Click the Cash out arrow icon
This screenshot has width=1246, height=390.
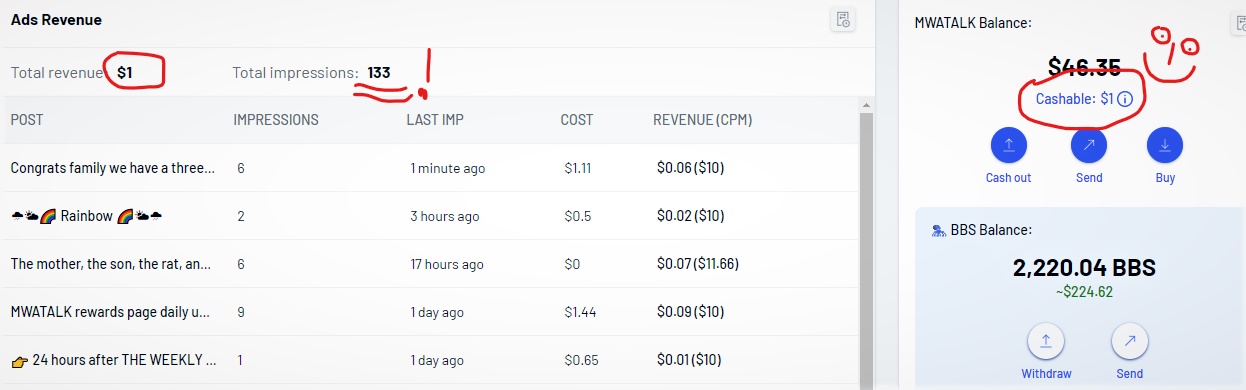[x=1009, y=145]
